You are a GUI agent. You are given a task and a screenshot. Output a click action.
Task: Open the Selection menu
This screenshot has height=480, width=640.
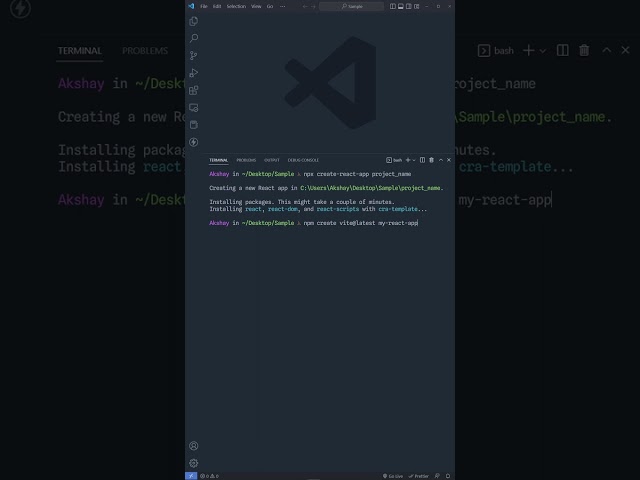(x=236, y=7)
